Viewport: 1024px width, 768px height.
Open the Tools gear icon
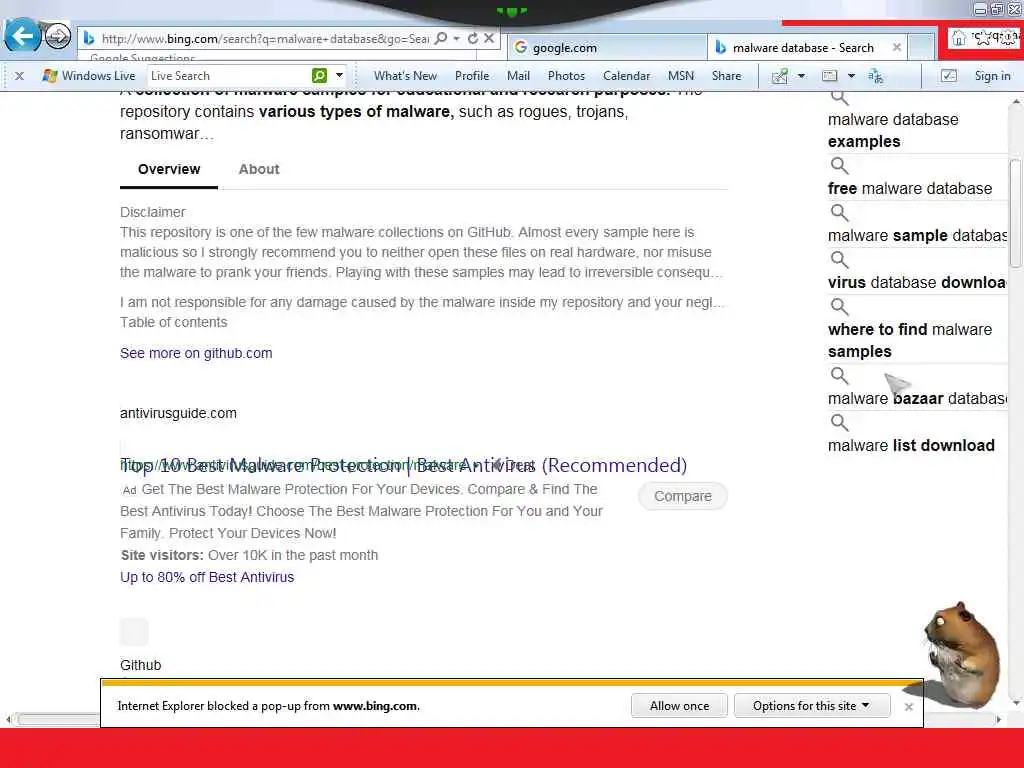1008,38
